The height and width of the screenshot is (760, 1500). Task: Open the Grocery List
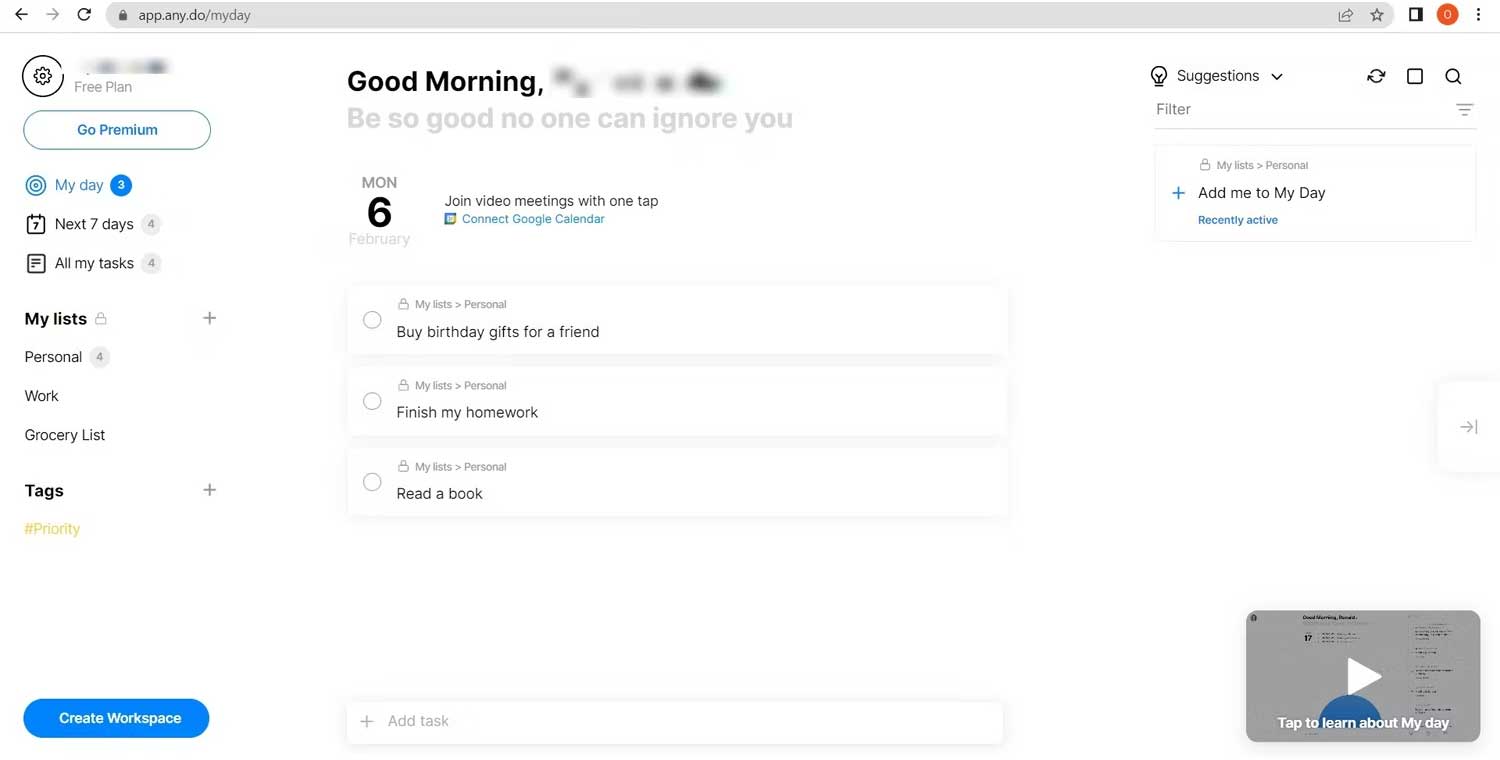coord(65,435)
